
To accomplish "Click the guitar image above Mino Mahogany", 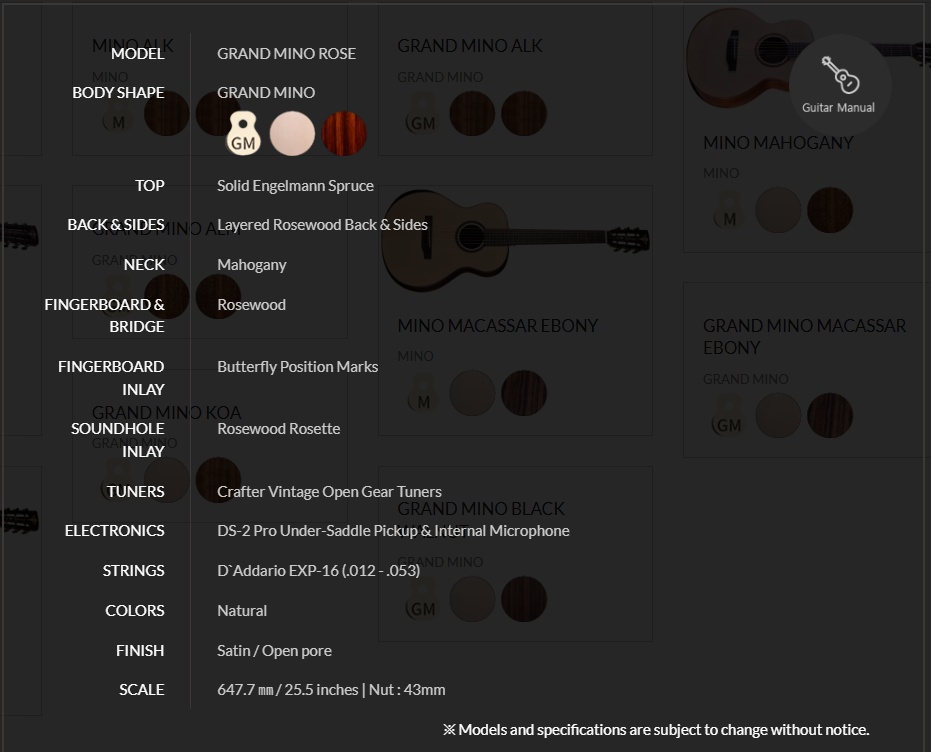I will point(808,56).
